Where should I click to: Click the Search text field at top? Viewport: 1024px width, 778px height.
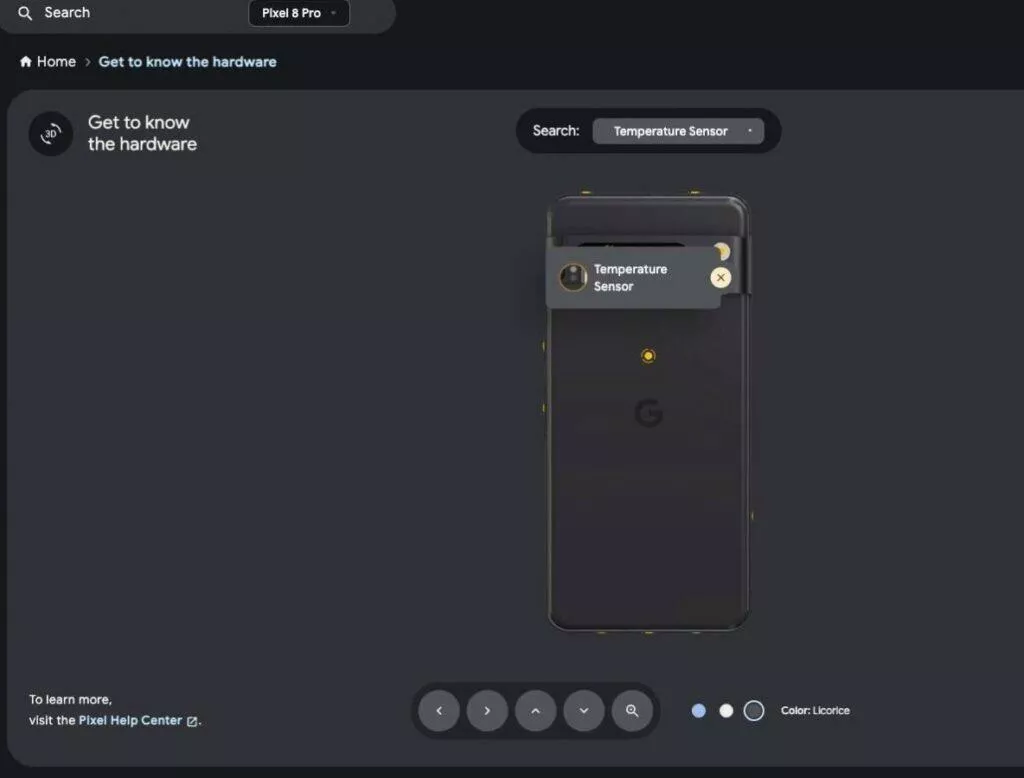[x=131, y=13]
